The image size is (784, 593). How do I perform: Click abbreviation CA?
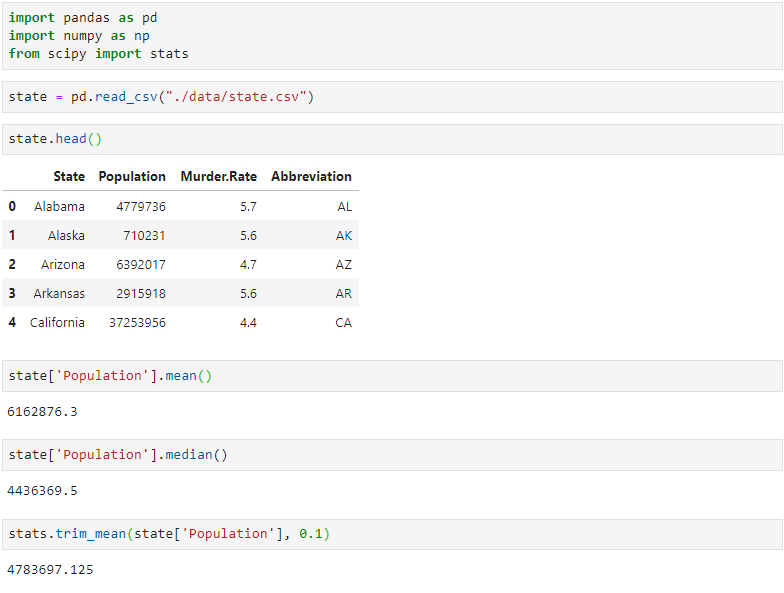(344, 322)
